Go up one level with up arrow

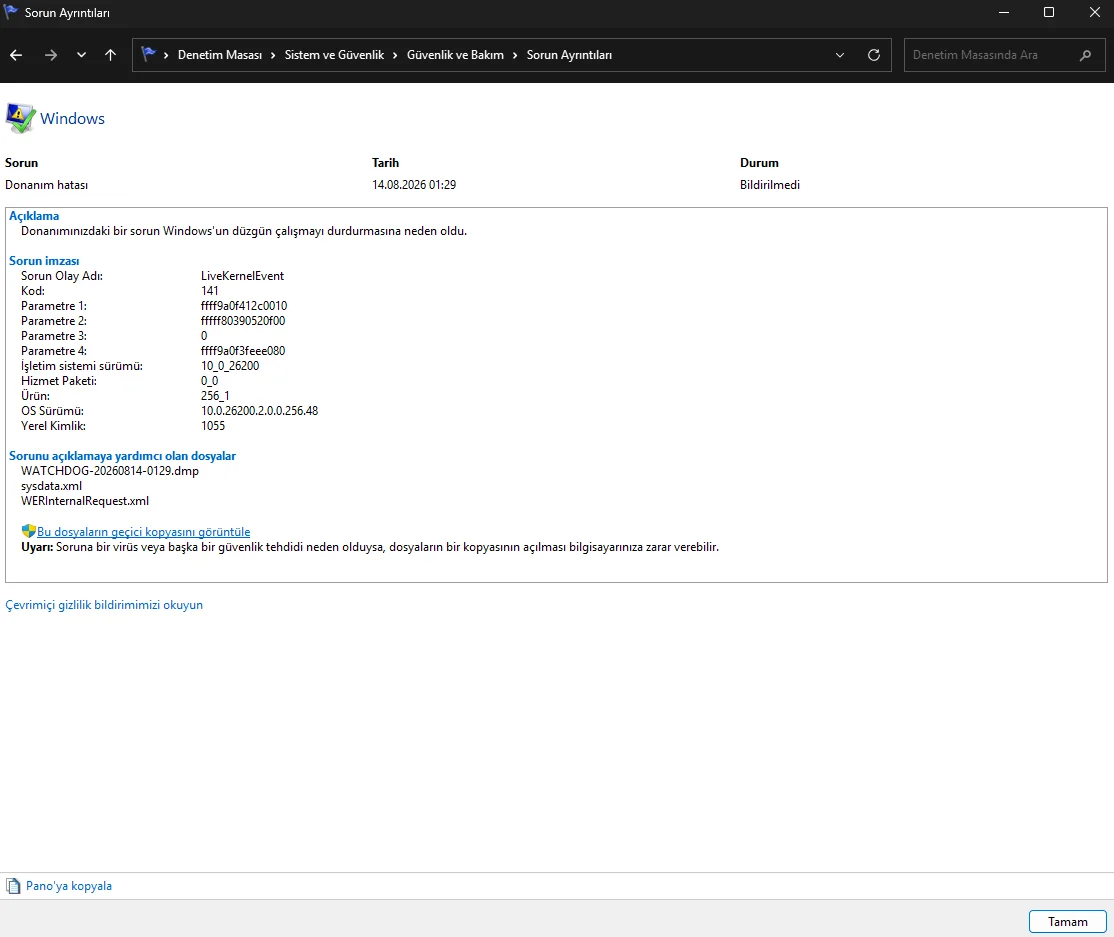tap(110, 55)
